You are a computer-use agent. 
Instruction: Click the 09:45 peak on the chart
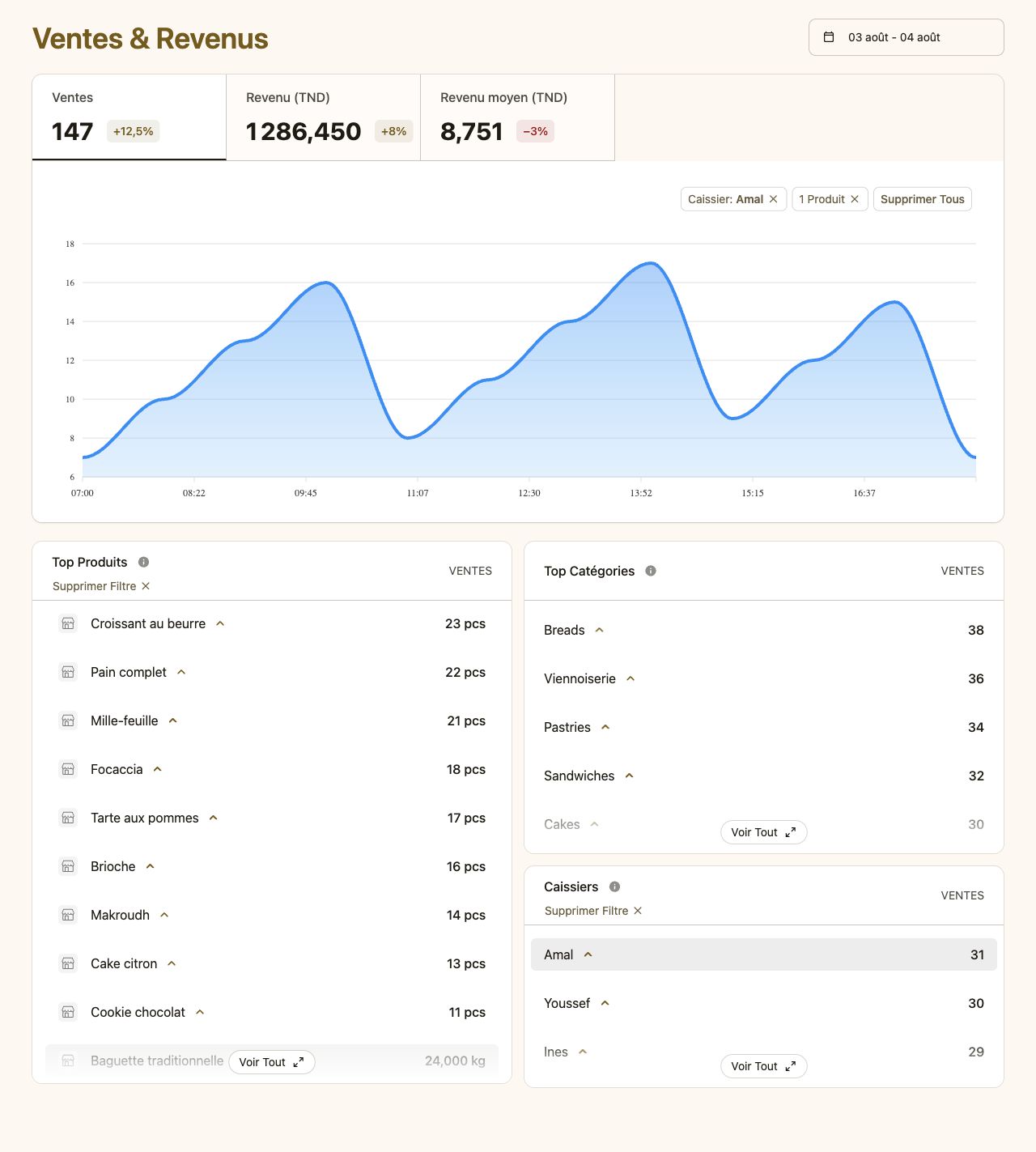tap(326, 283)
